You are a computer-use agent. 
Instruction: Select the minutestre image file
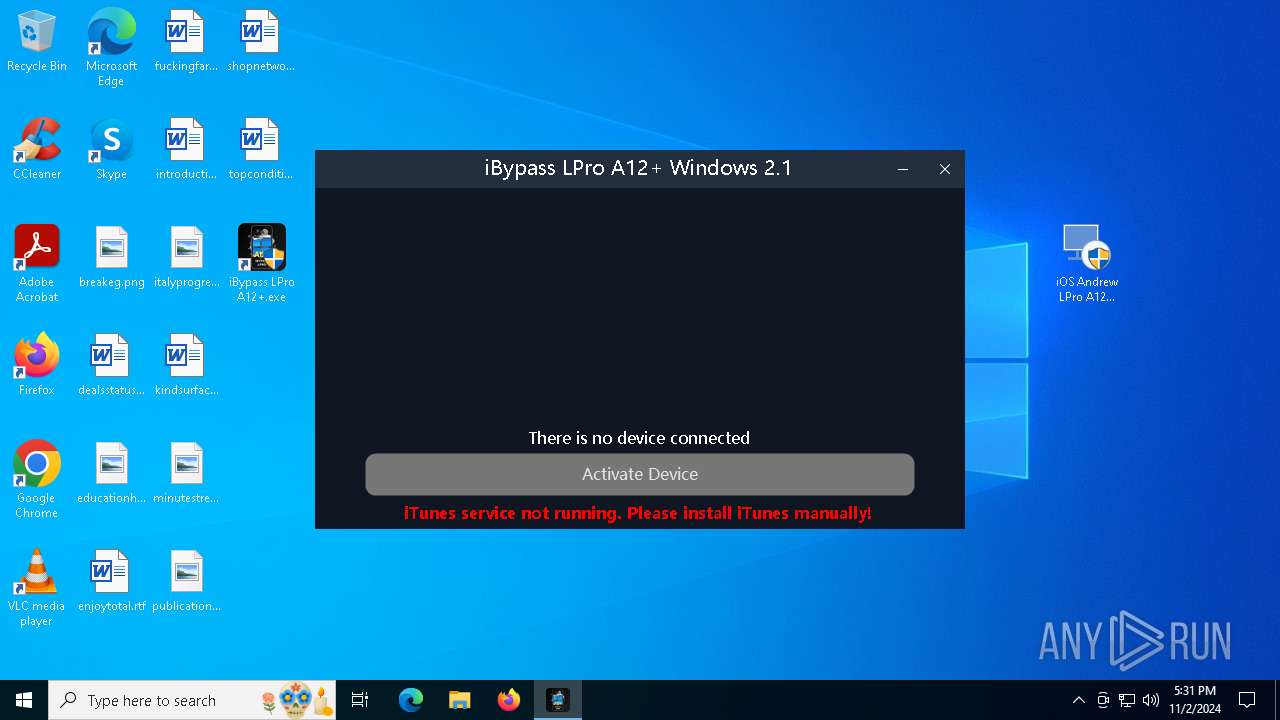[186, 473]
